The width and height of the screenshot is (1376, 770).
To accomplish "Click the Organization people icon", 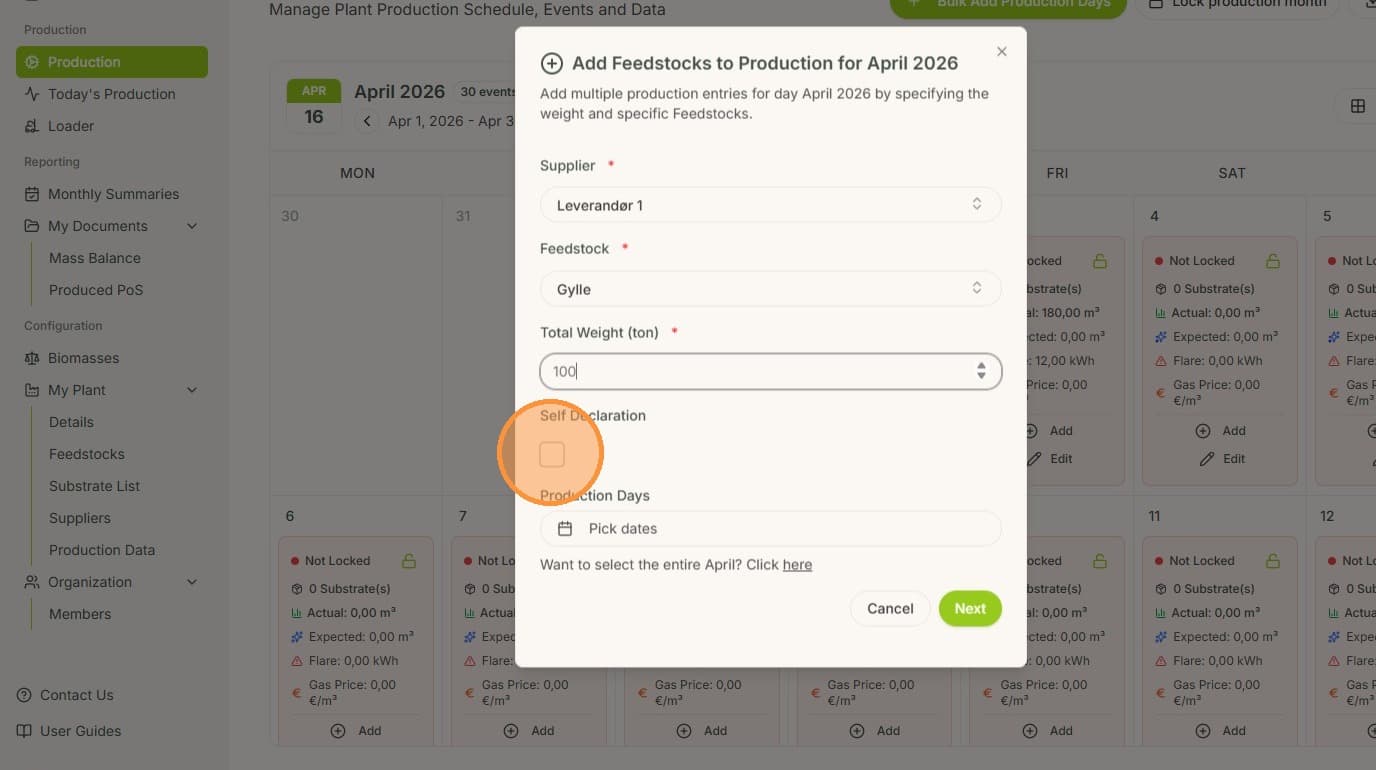I will tap(32, 582).
